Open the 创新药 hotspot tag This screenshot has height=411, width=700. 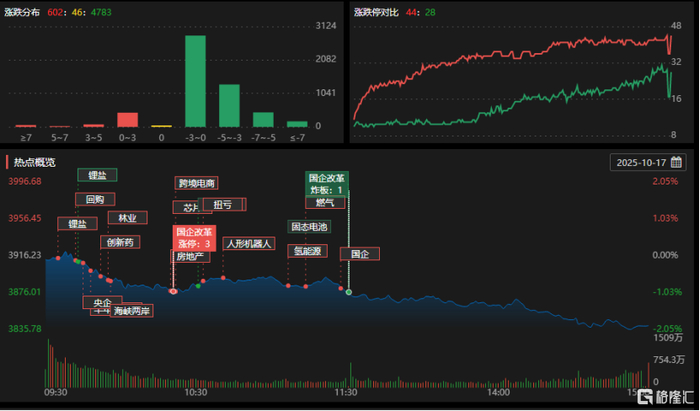(x=120, y=242)
